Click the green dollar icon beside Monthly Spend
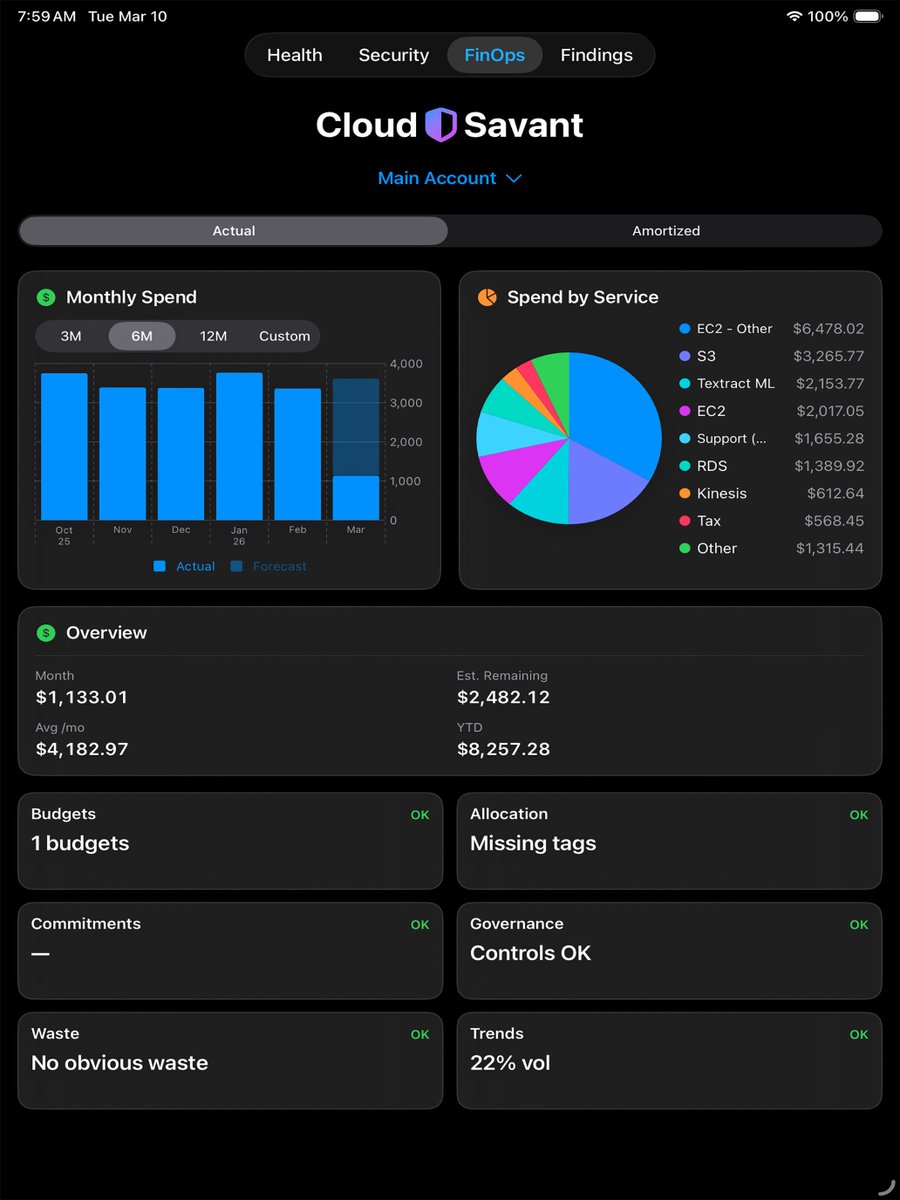The image size is (900, 1200). (x=45, y=297)
